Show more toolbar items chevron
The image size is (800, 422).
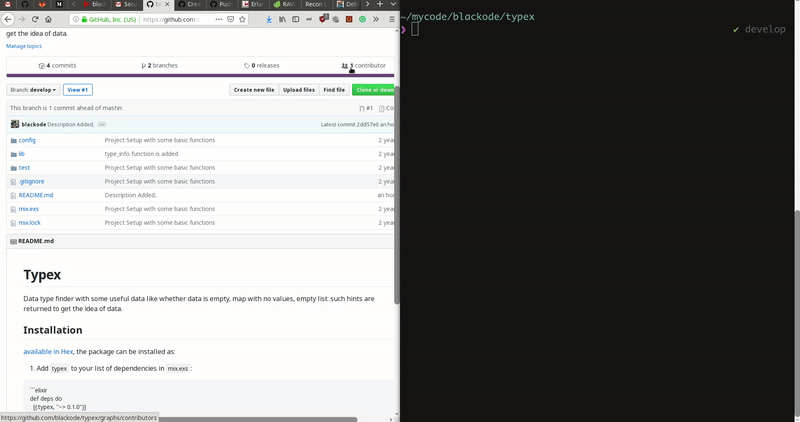(x=376, y=19)
